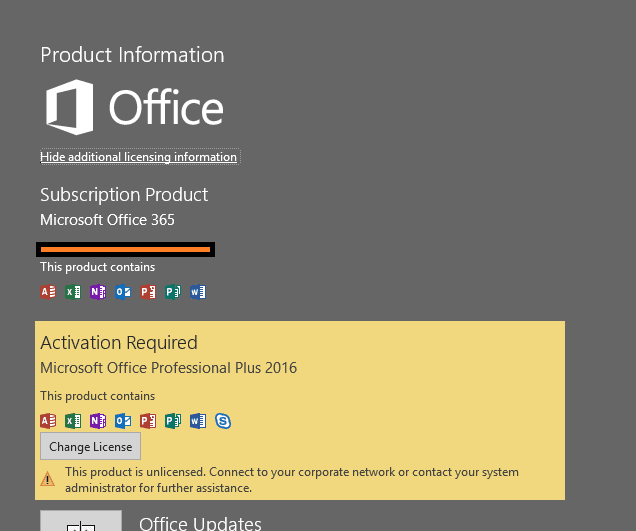Click This product contains under Office 365
This screenshot has width=636, height=531.
(97, 267)
